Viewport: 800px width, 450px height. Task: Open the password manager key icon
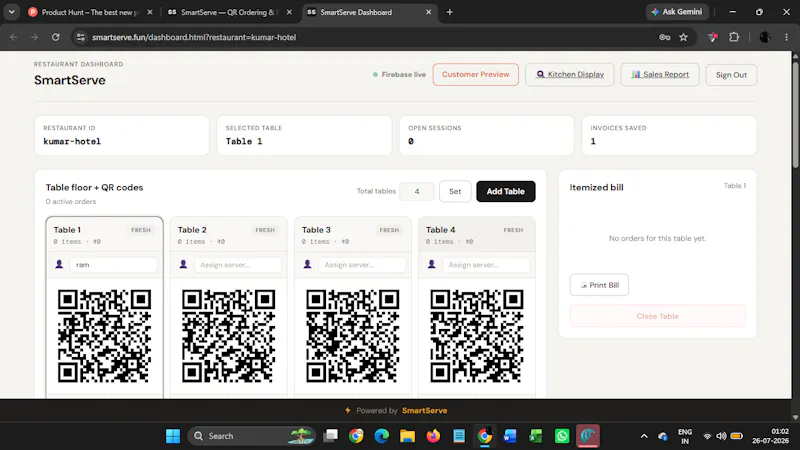click(x=664, y=37)
